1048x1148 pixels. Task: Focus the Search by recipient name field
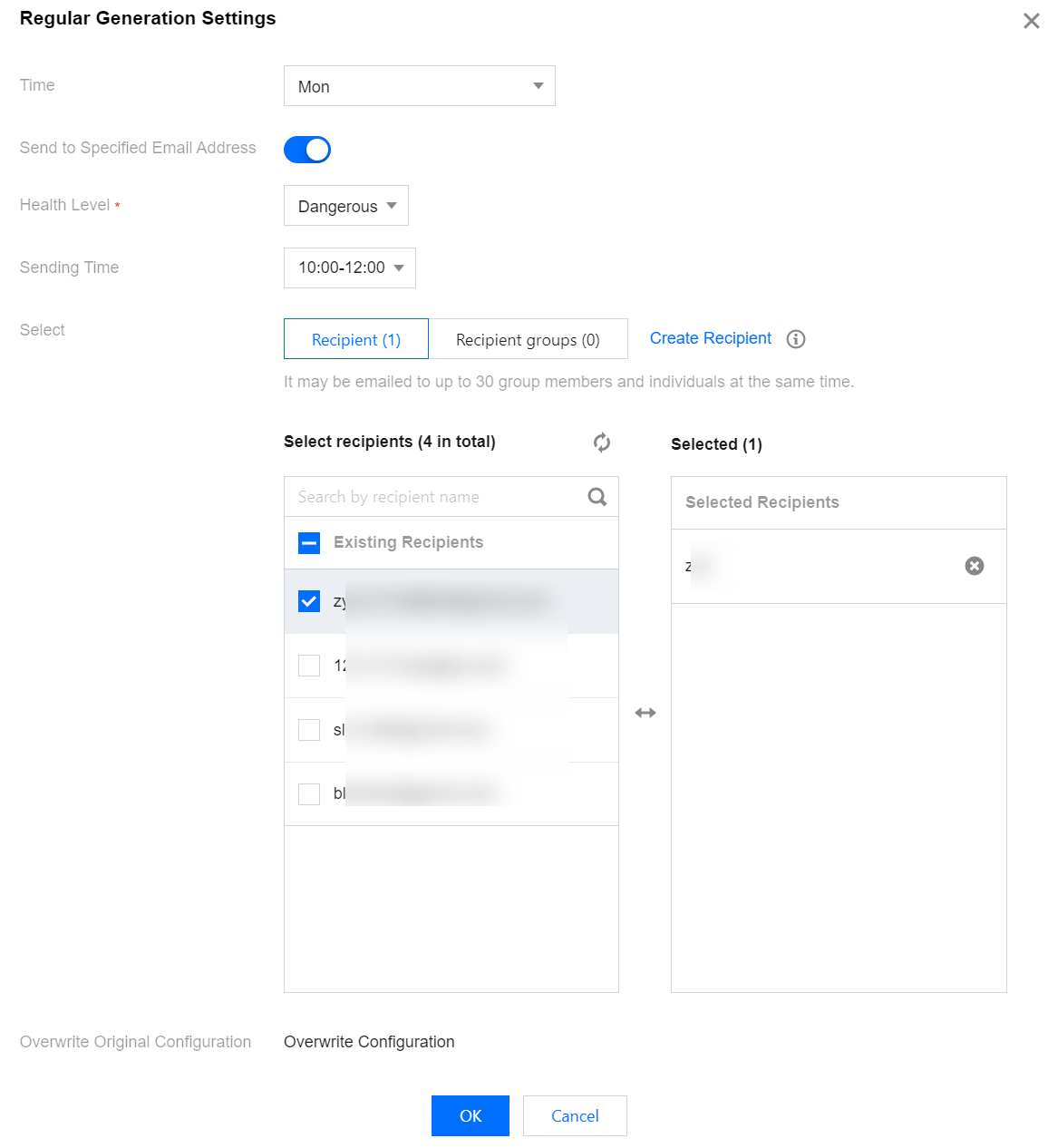pos(435,497)
